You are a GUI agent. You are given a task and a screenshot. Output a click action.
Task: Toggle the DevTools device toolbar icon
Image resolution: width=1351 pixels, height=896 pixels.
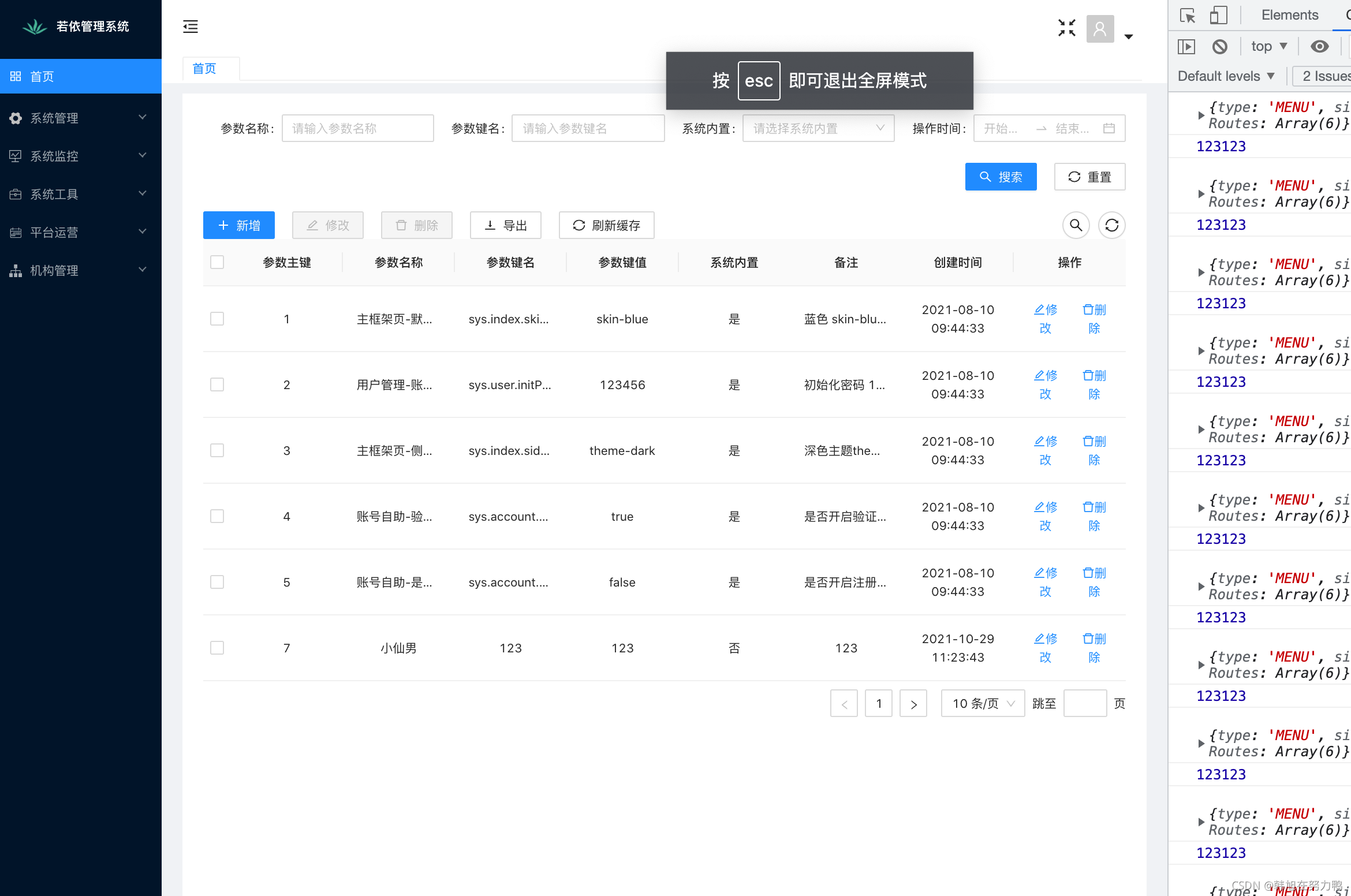tap(1219, 16)
